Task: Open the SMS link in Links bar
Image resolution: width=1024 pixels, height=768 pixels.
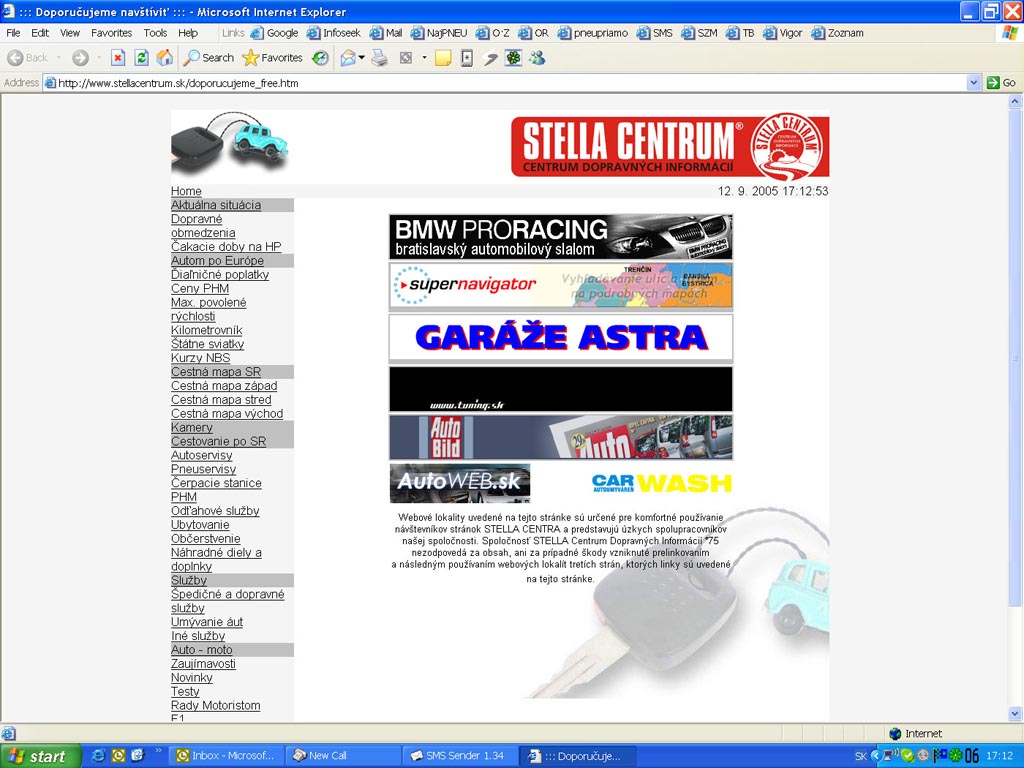Action: (655, 33)
